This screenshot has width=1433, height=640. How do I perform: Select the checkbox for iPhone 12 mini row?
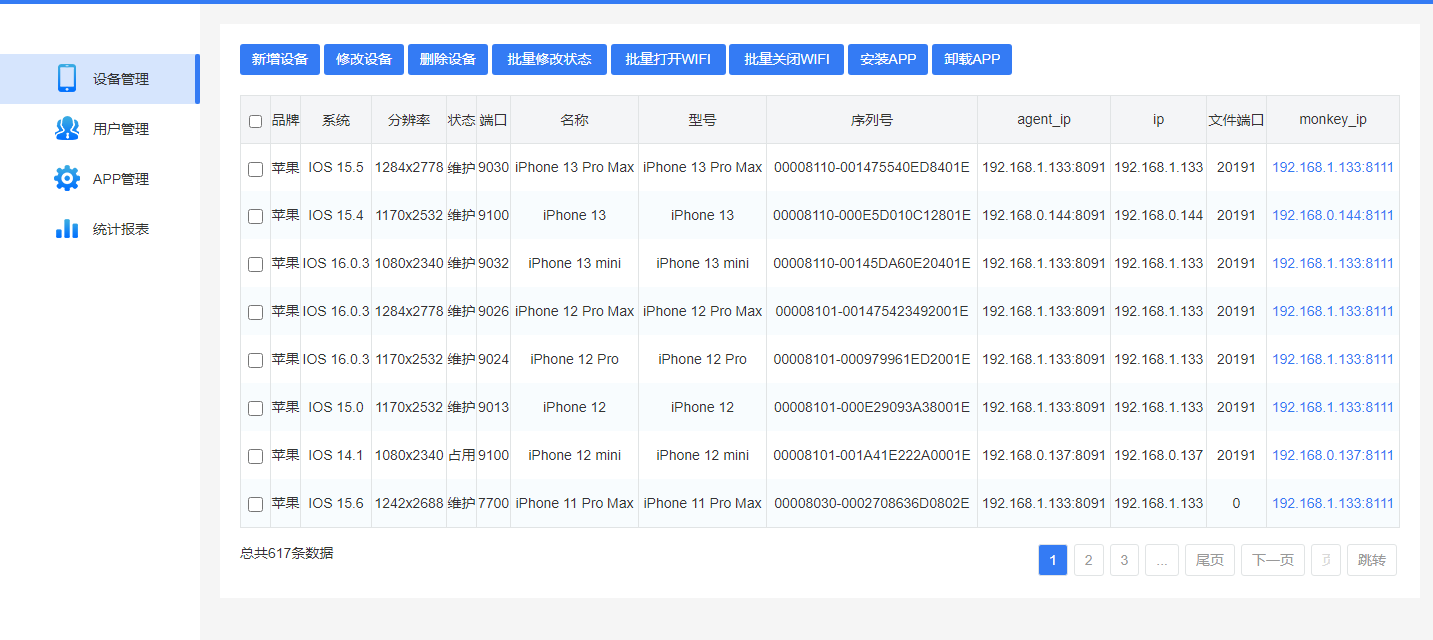[x=255, y=456]
